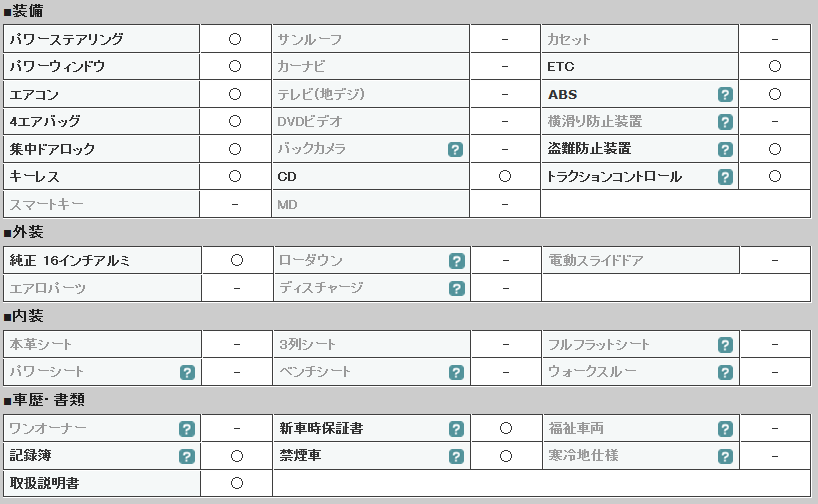Click the help icon beside 盗難防止装置
This screenshot has width=818, height=504.
[x=725, y=150]
